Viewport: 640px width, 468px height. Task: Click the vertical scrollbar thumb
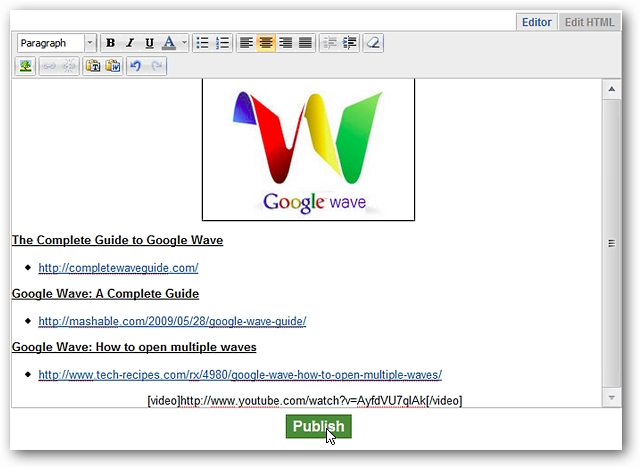point(611,243)
